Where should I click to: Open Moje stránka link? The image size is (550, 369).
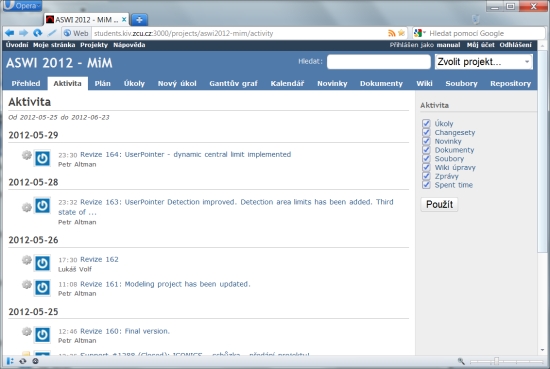tap(54, 45)
